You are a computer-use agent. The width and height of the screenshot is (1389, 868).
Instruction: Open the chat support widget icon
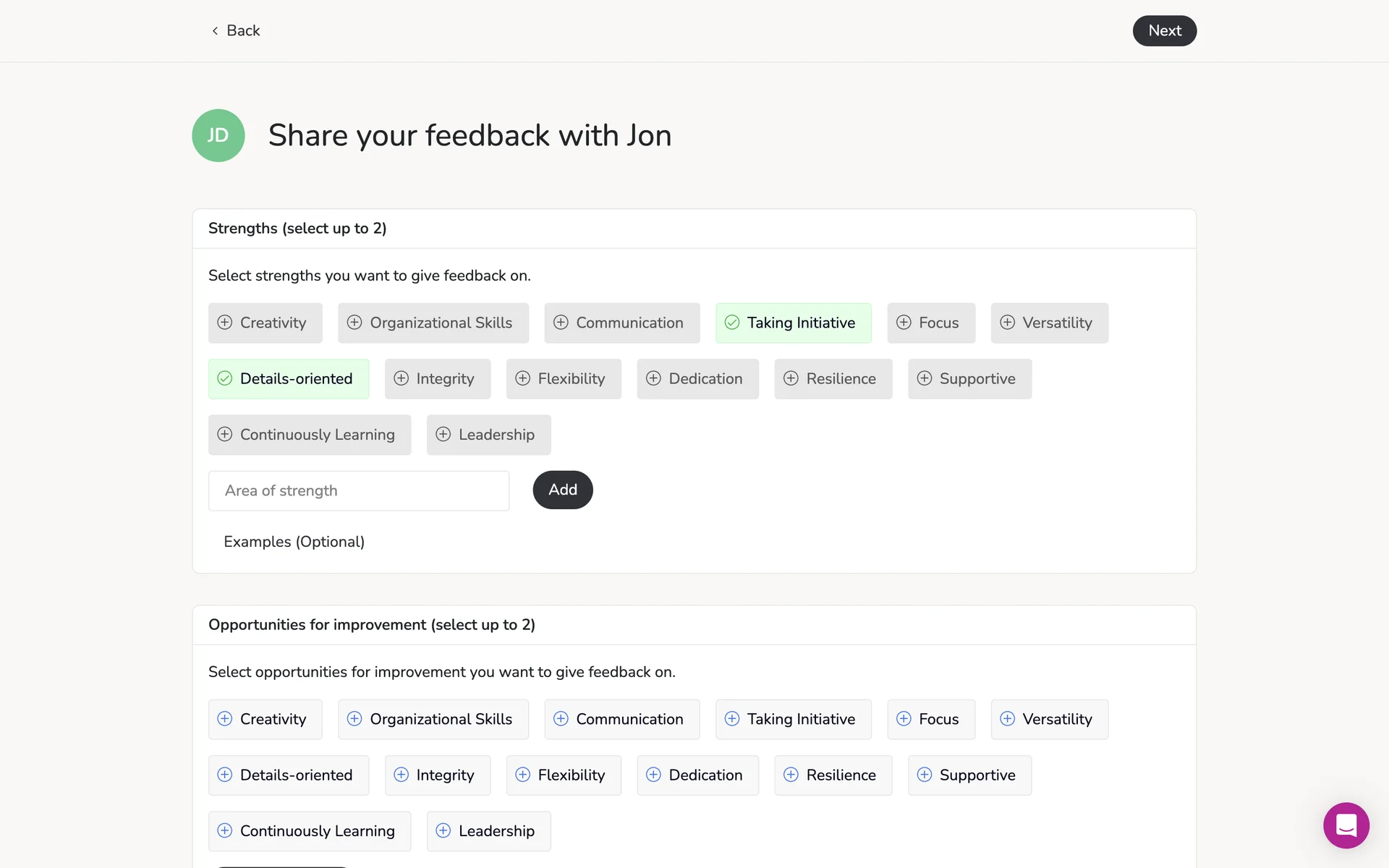[x=1346, y=825]
